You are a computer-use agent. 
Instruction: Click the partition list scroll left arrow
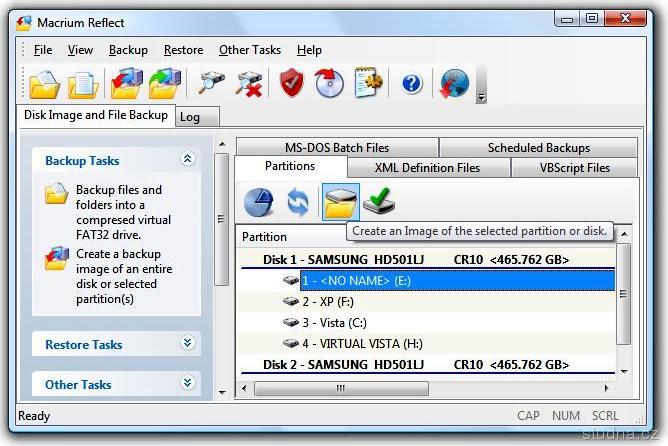pos(244,388)
